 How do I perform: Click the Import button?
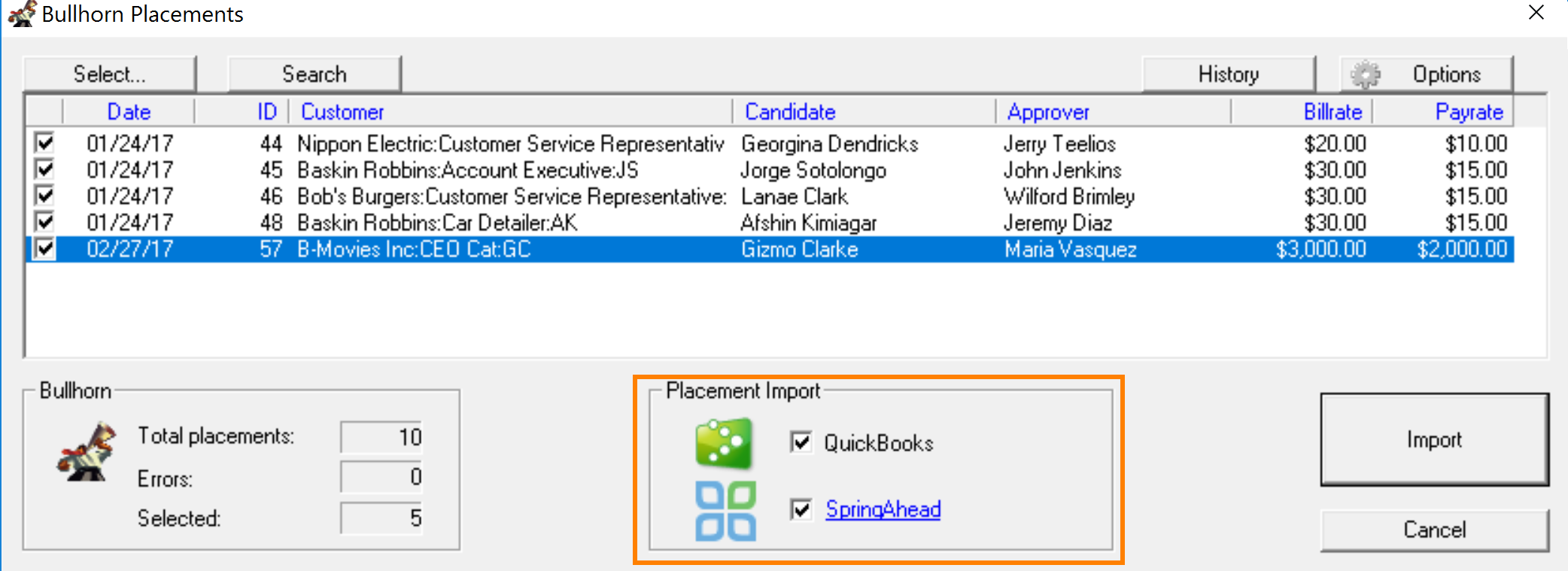tap(1434, 439)
